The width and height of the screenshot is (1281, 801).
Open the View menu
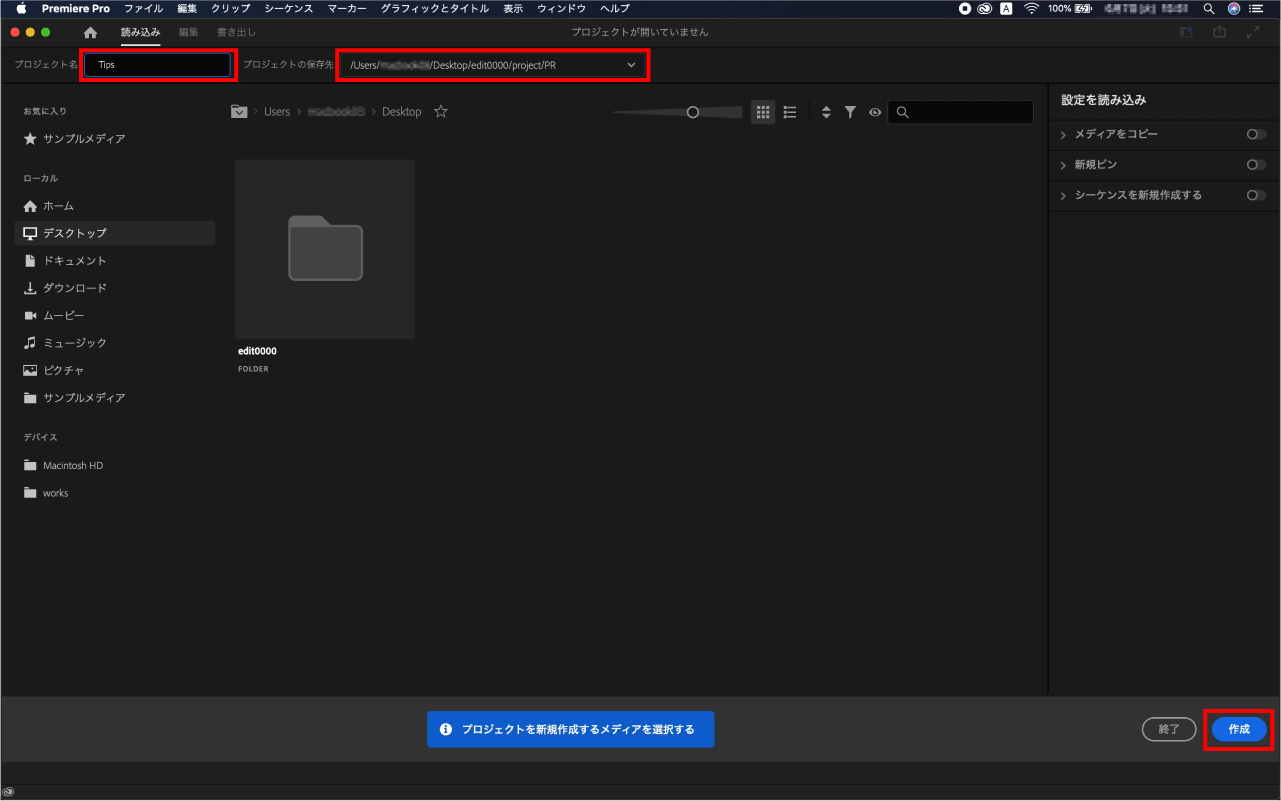point(513,8)
